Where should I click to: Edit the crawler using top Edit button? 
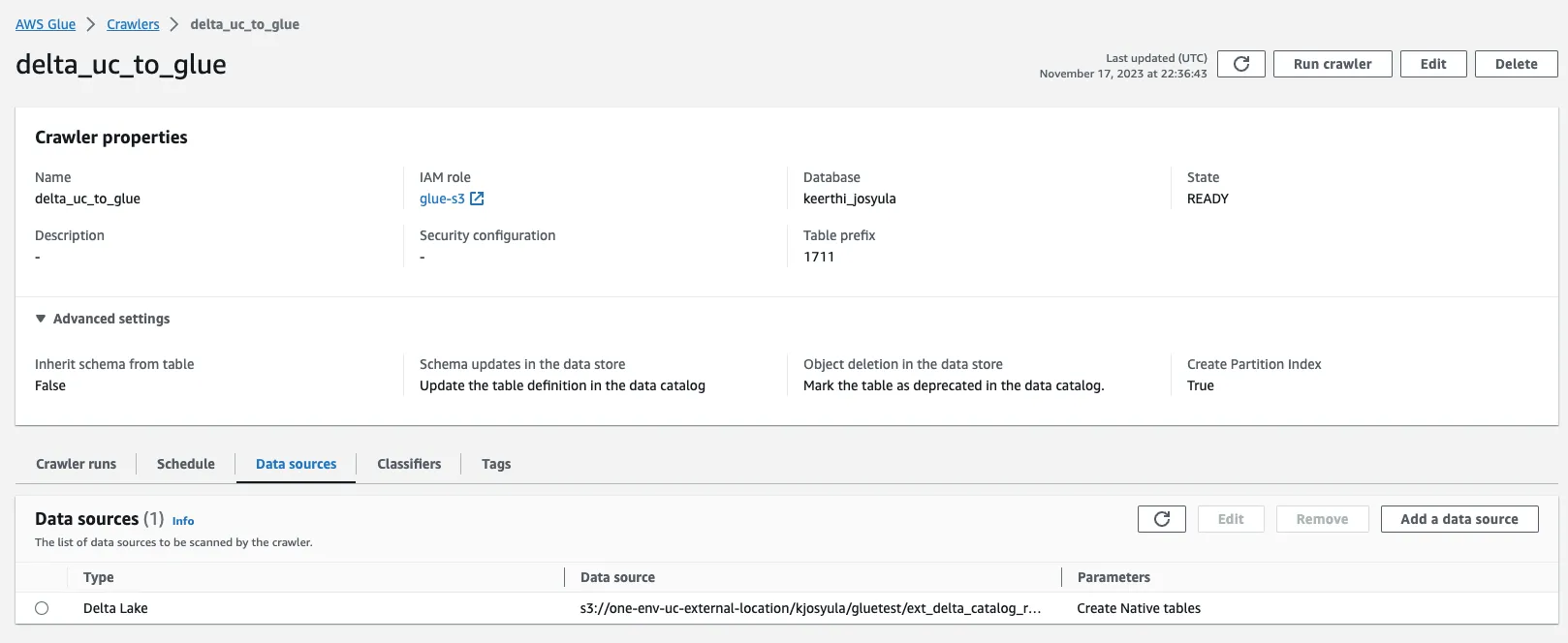pyautogui.click(x=1432, y=64)
